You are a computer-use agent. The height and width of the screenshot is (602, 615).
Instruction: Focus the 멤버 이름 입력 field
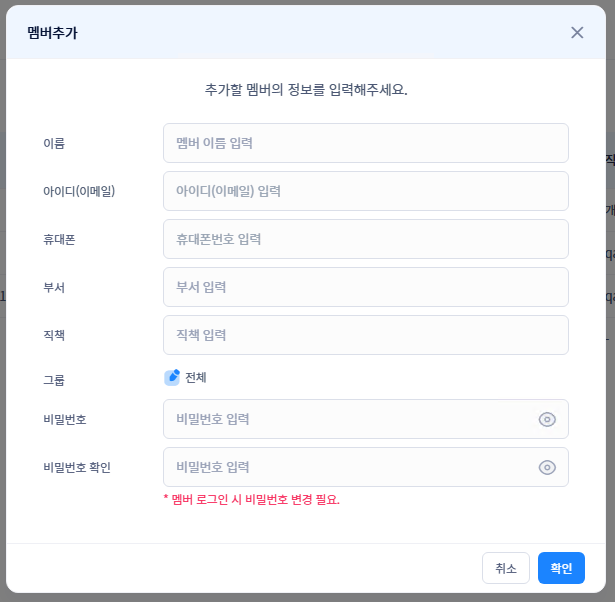point(365,143)
